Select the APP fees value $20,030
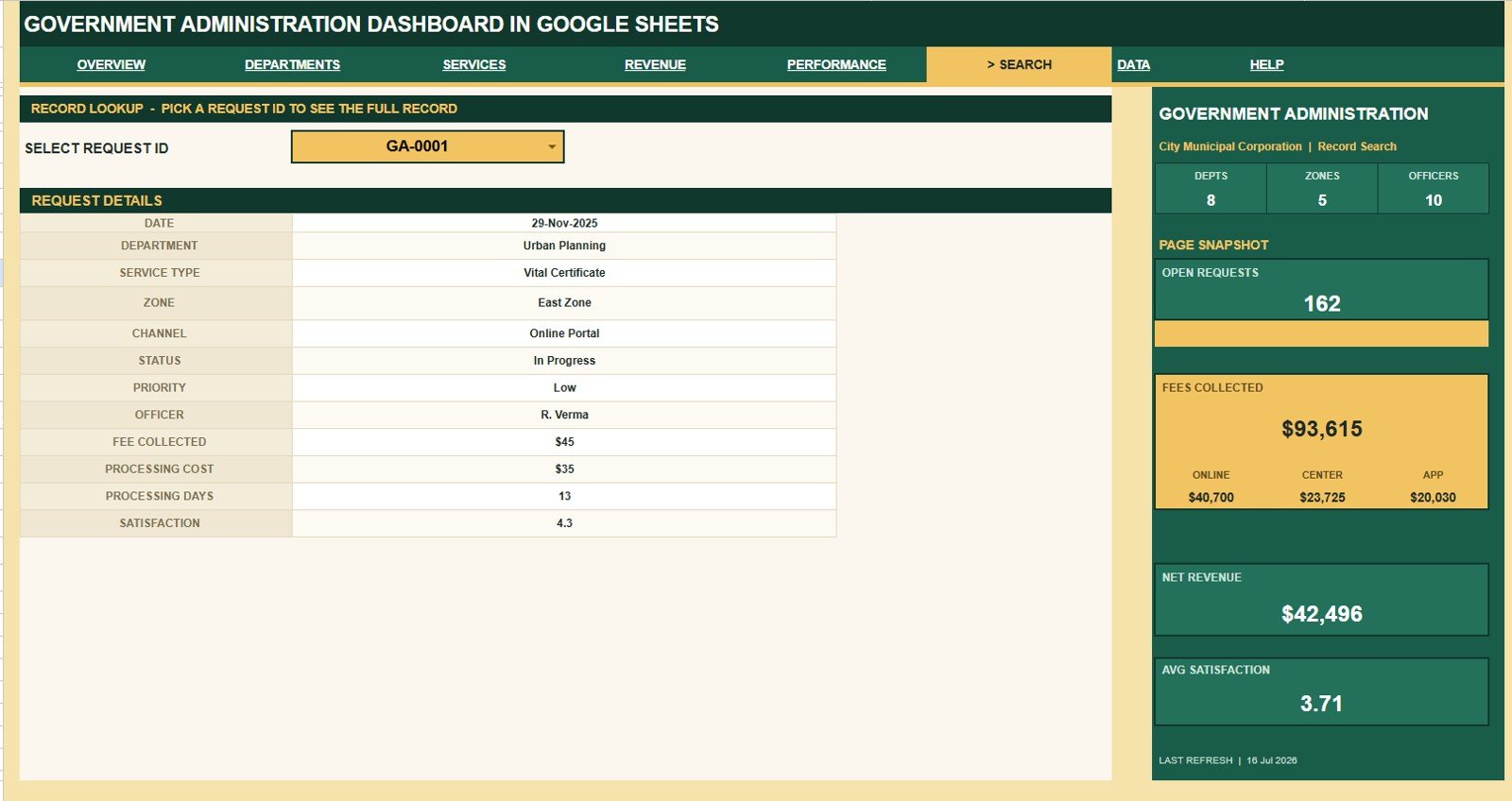This screenshot has height=801, width=1512. 1433,498
